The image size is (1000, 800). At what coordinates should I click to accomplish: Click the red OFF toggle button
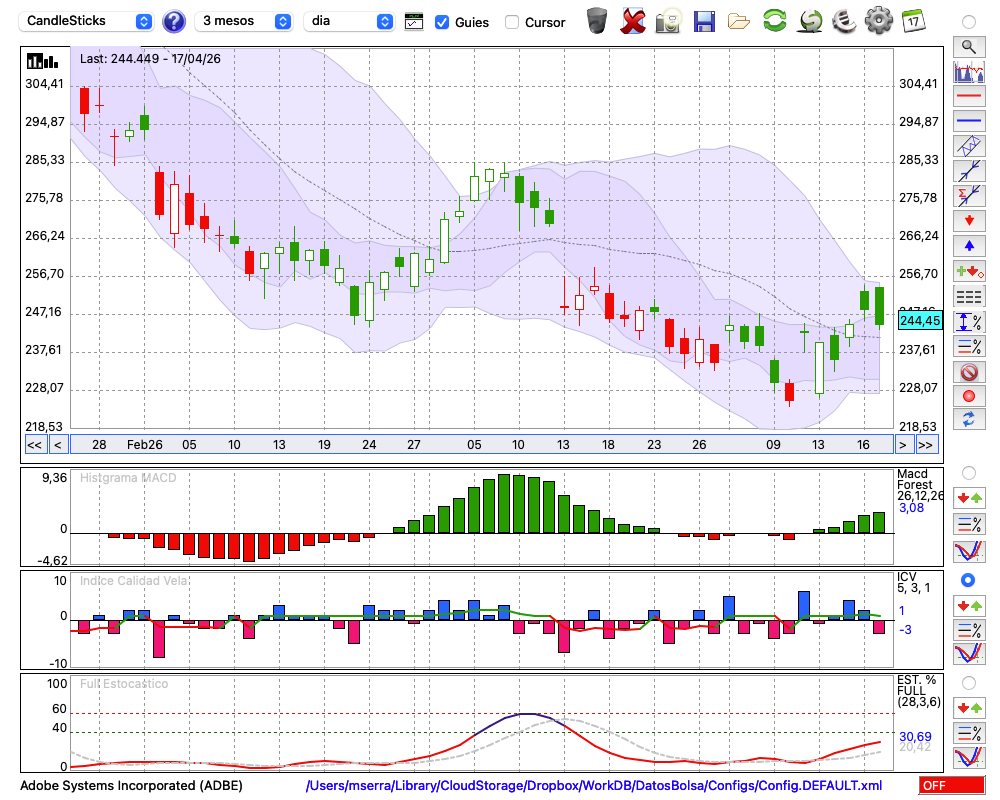coord(952,785)
